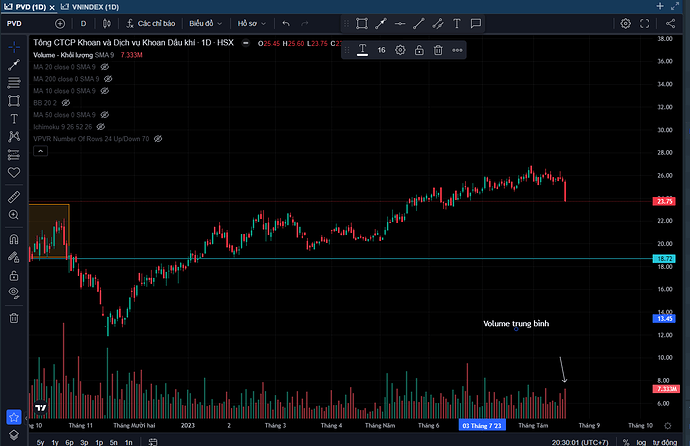Toggle visibility of MA 20 indicator
Image resolution: width=690 pixels, height=446 pixels.
(x=104, y=66)
